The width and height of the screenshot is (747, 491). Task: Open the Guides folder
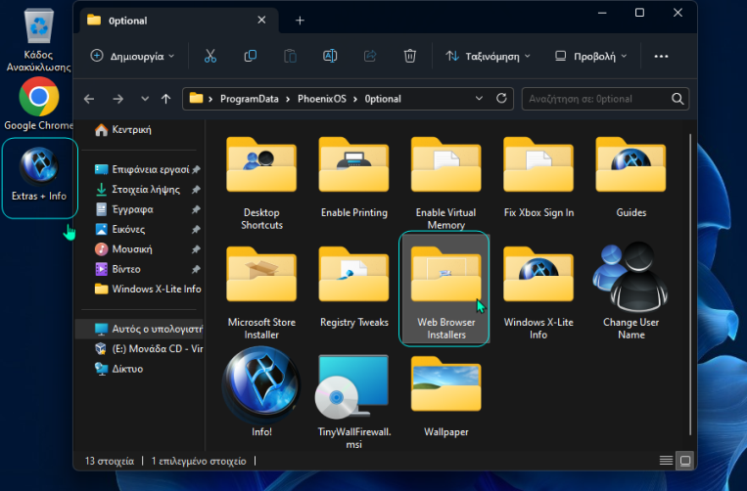pyautogui.click(x=631, y=178)
